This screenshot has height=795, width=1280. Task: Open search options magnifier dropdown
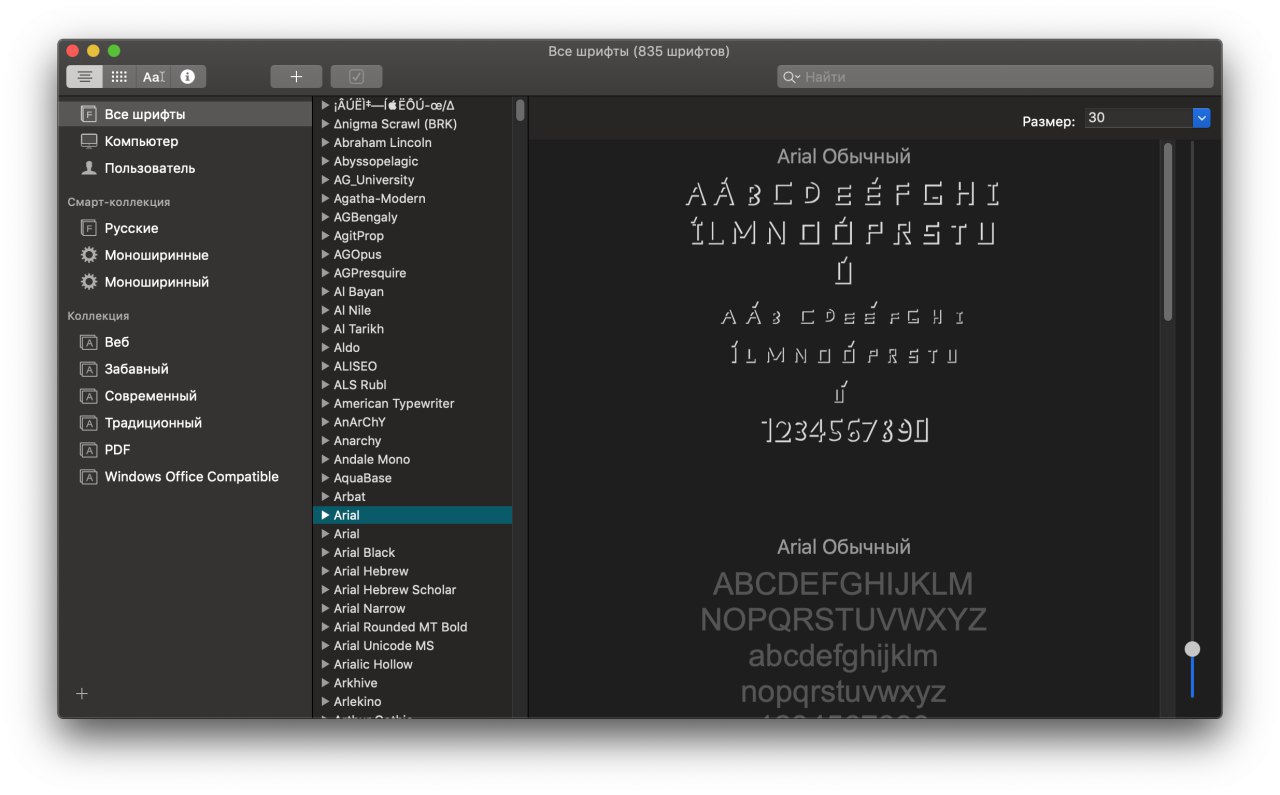coord(790,77)
